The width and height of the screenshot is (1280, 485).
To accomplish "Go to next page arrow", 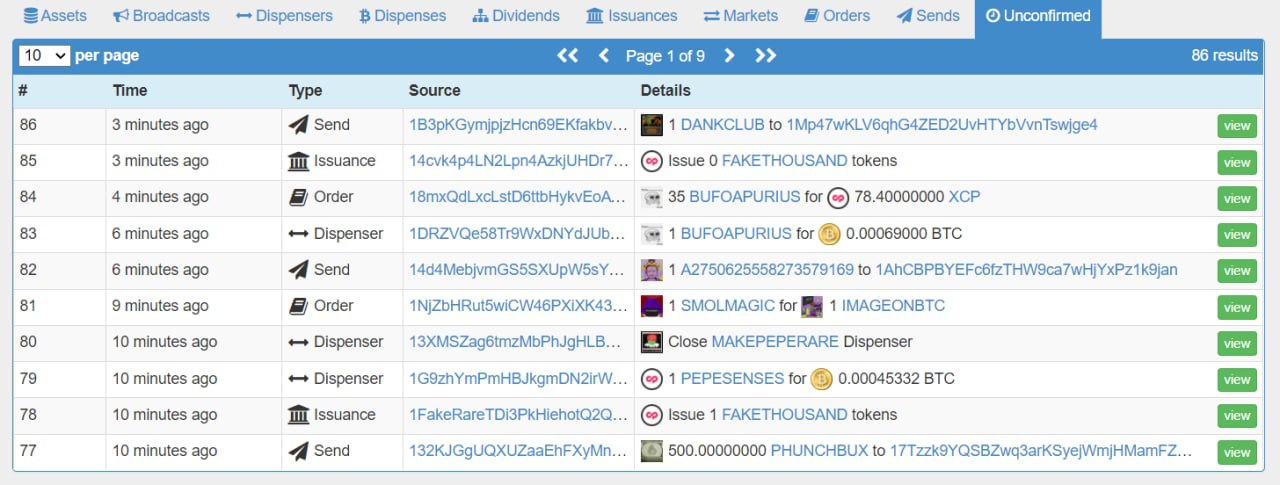I will tap(729, 56).
